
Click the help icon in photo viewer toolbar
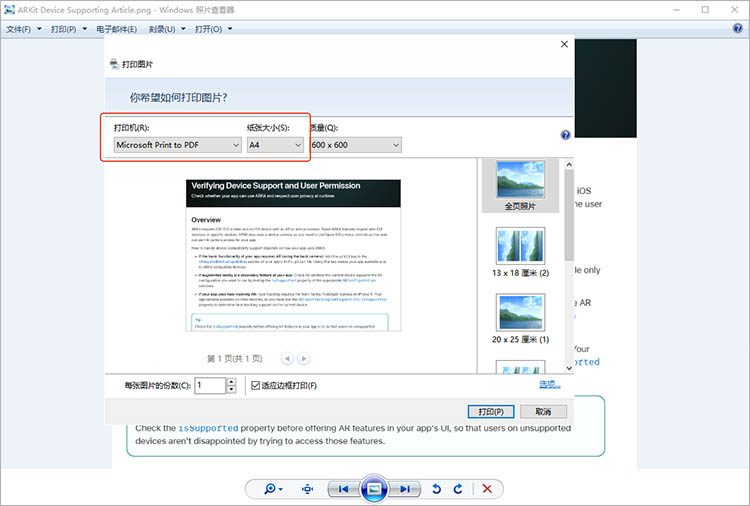[x=738, y=28]
